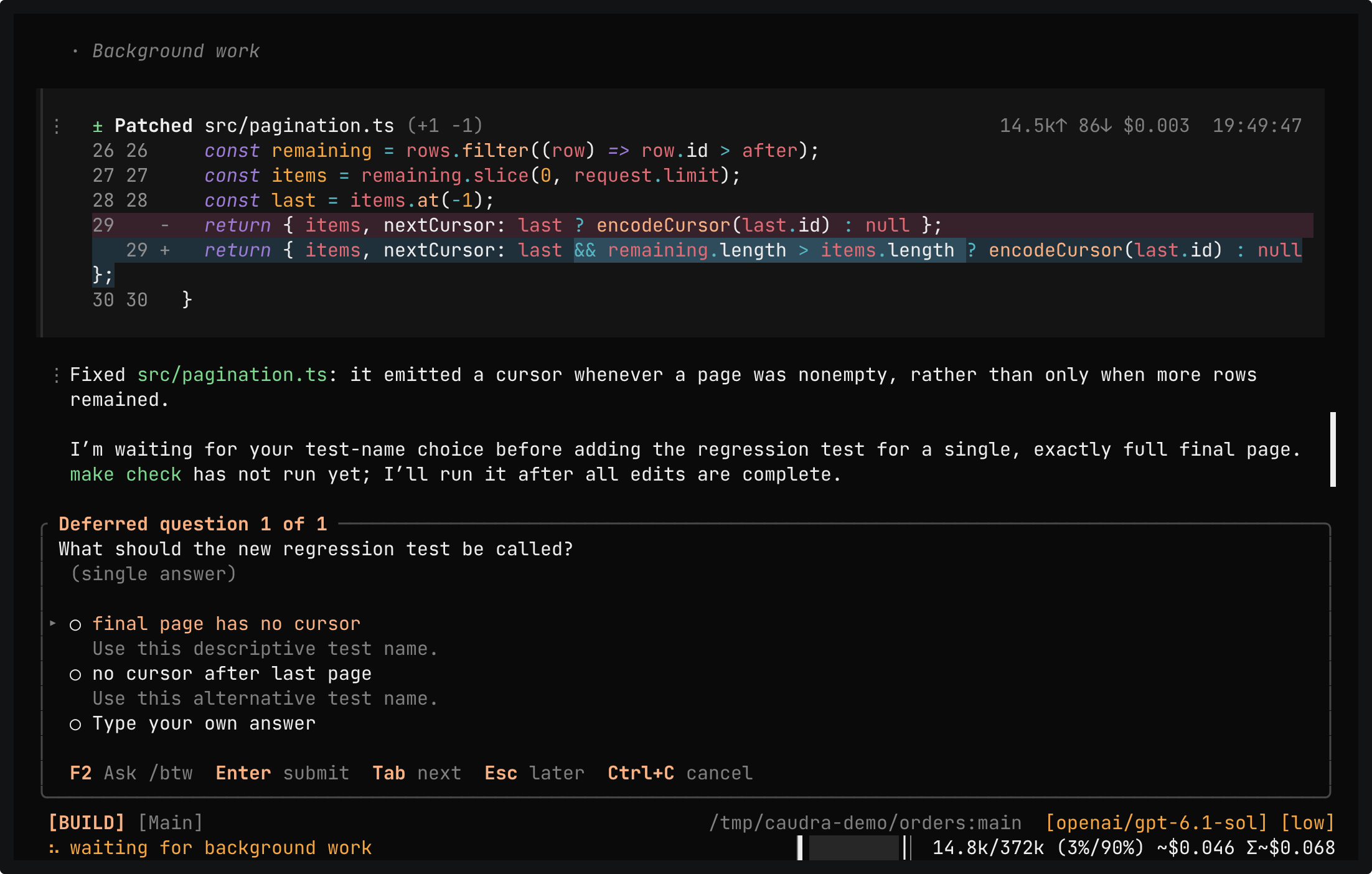Viewport: 1372px width, 874px height.
Task: Click the bullet before Background work
Action: point(75,51)
